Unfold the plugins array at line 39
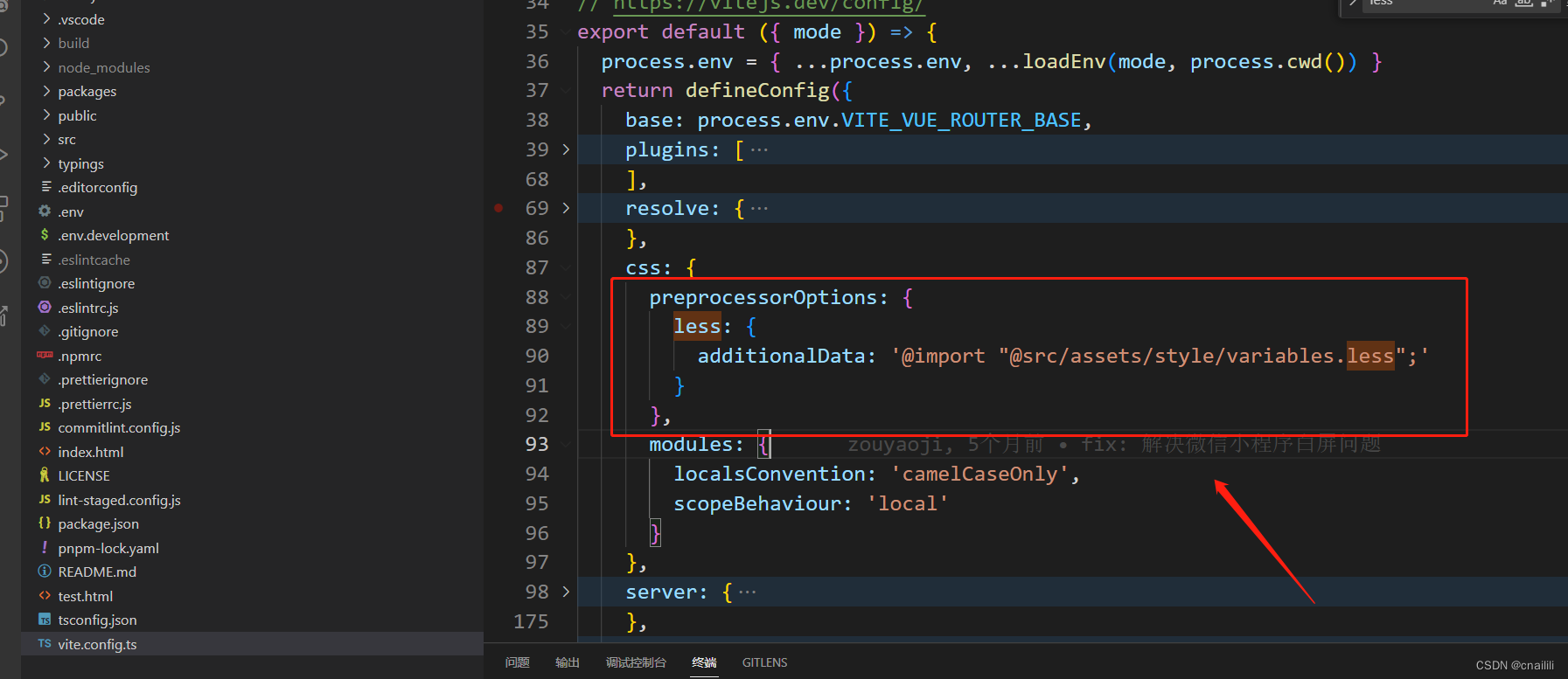Screen dimensions: 1568x679 [x=566, y=149]
